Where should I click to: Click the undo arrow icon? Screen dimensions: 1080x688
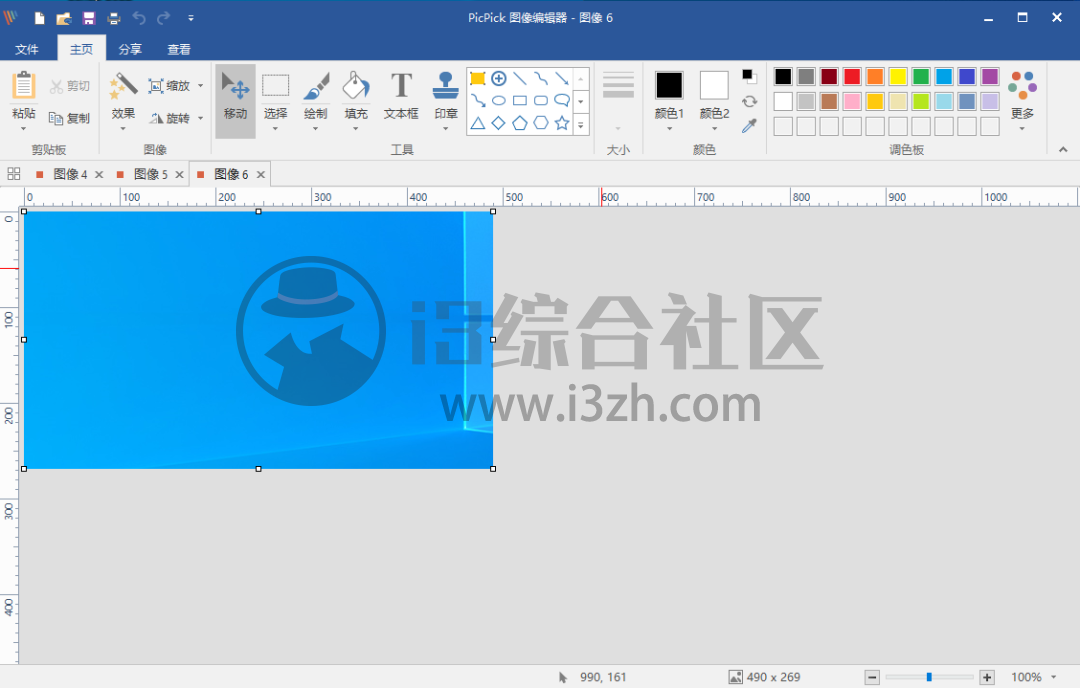[139, 18]
